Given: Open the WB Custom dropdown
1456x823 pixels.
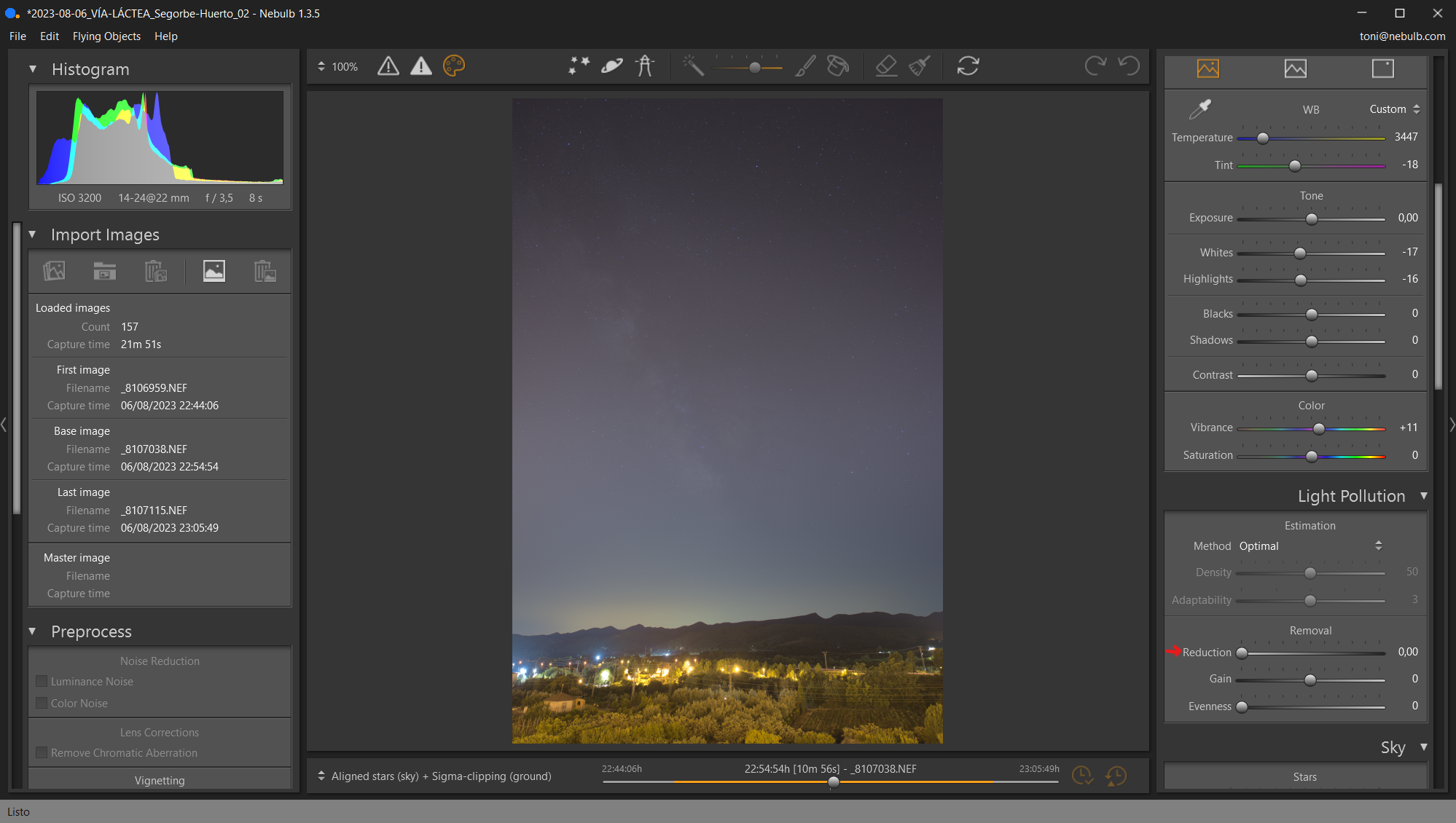Looking at the screenshot, I should tap(1394, 109).
